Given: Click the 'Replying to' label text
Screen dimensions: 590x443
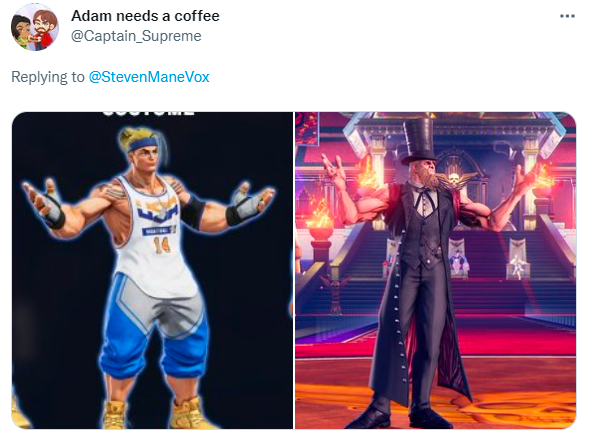Looking at the screenshot, I should pyautogui.click(x=48, y=77).
